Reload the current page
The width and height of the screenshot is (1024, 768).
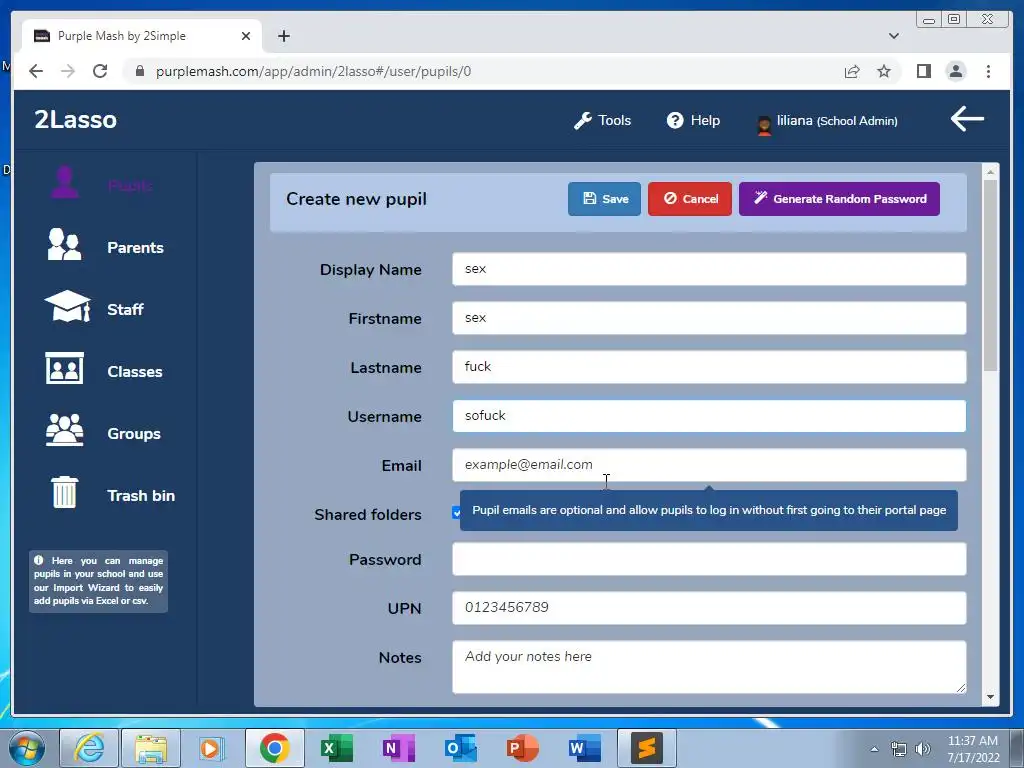pos(100,71)
